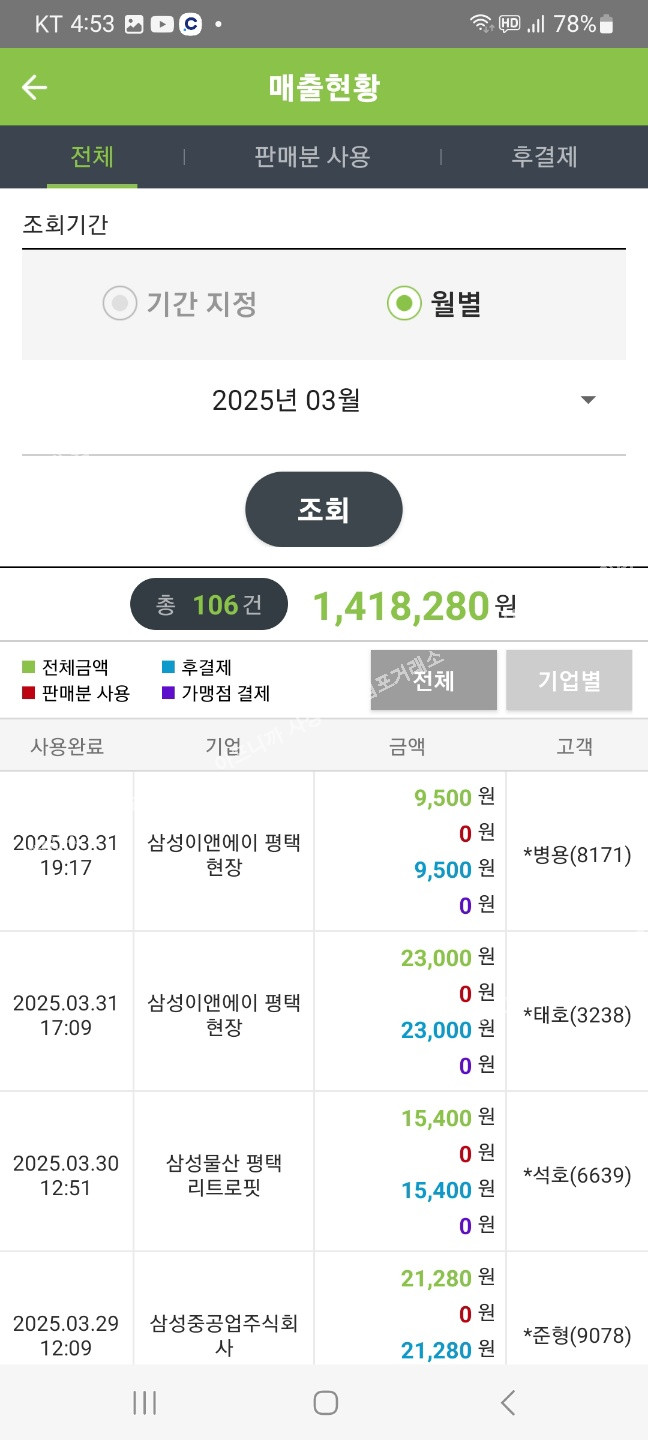648x1440 pixels.
Task: Tap the Android back navigation chevron
Action: tap(508, 1402)
